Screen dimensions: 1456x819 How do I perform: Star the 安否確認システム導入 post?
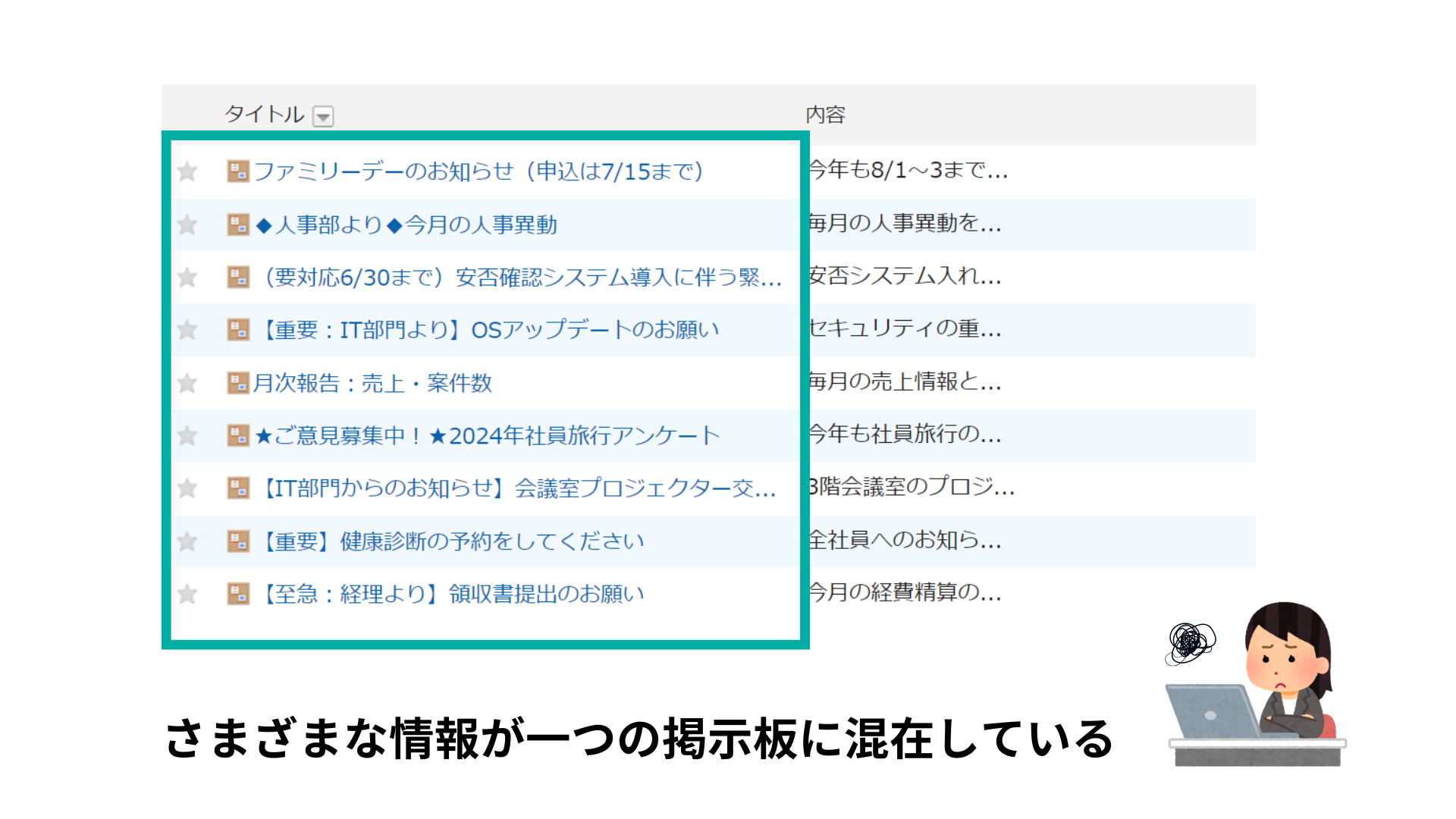pos(187,278)
